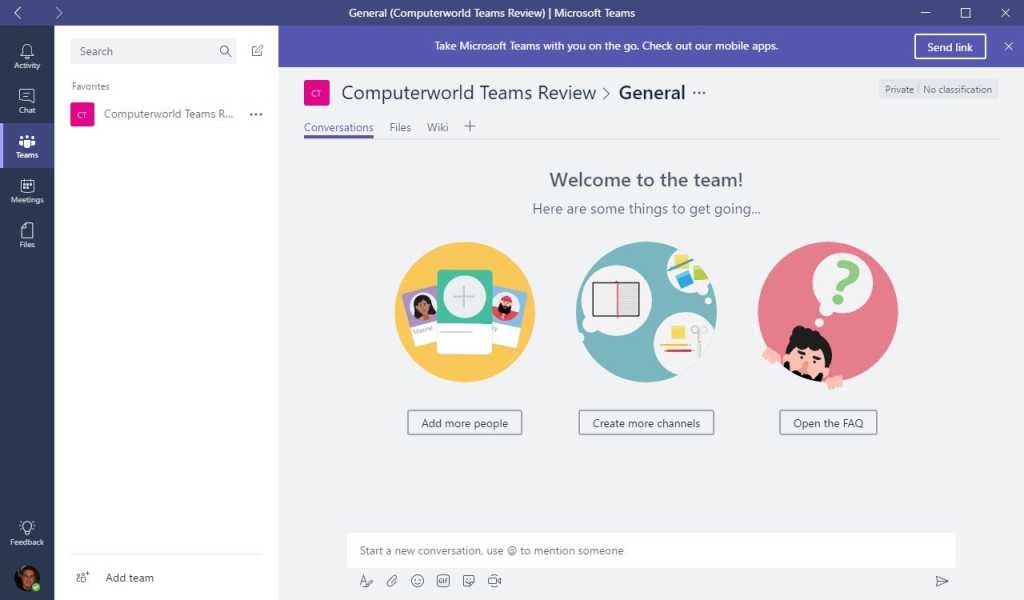Expand the text Format options icon

pyautogui.click(x=366, y=580)
